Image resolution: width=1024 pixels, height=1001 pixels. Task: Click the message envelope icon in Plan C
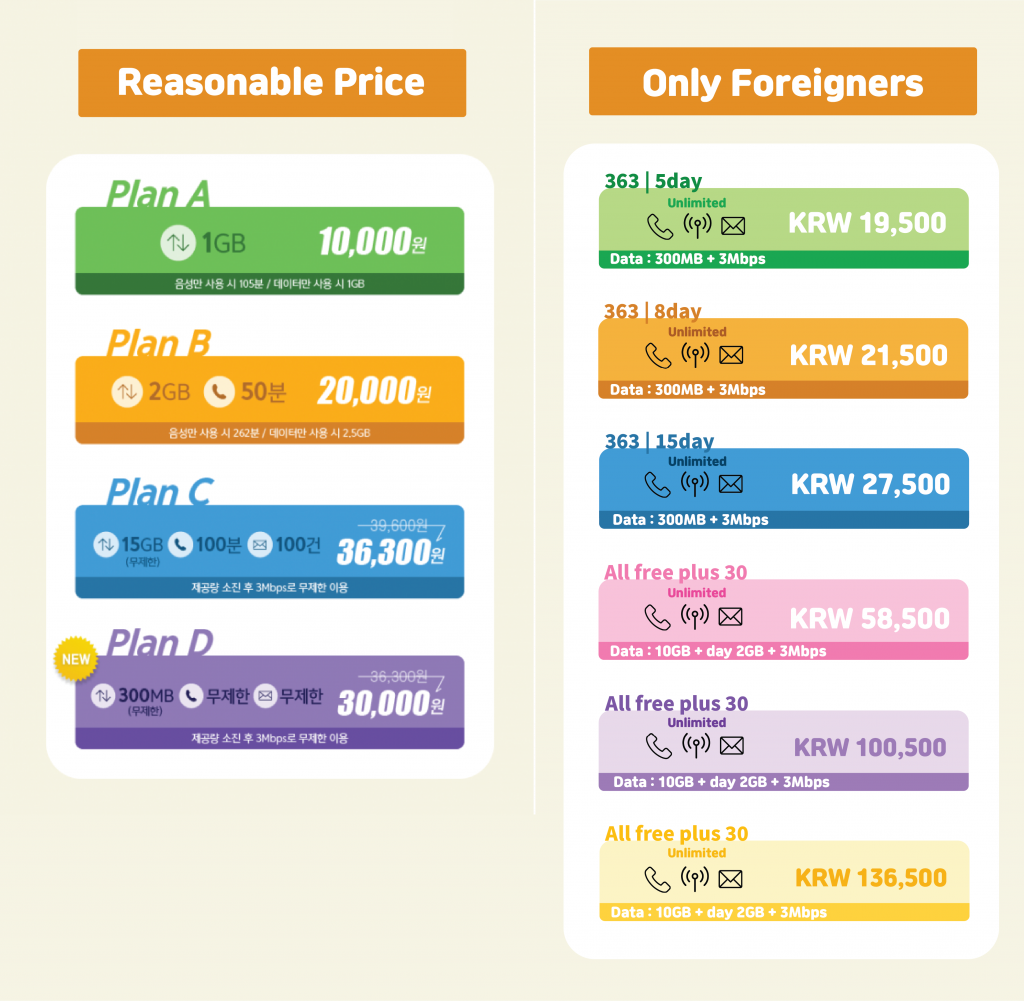click(259, 545)
